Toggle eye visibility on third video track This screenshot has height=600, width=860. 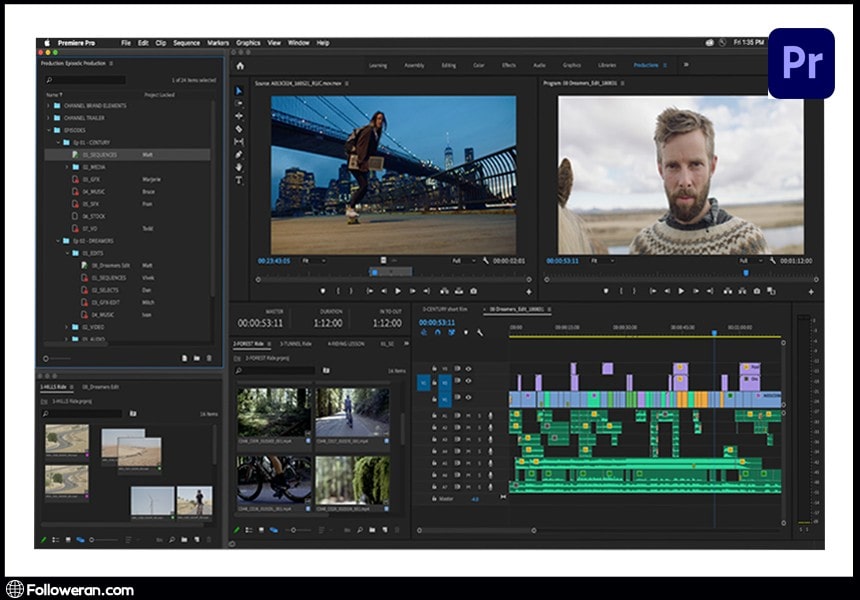point(468,396)
